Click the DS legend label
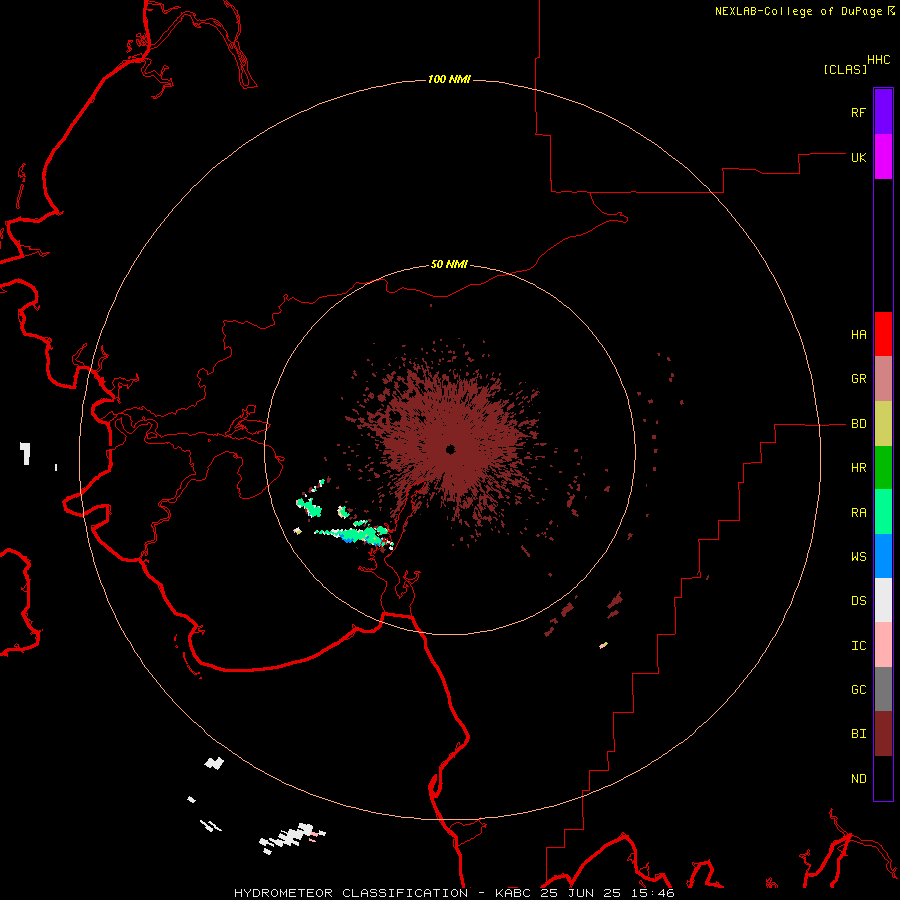 tap(858, 601)
